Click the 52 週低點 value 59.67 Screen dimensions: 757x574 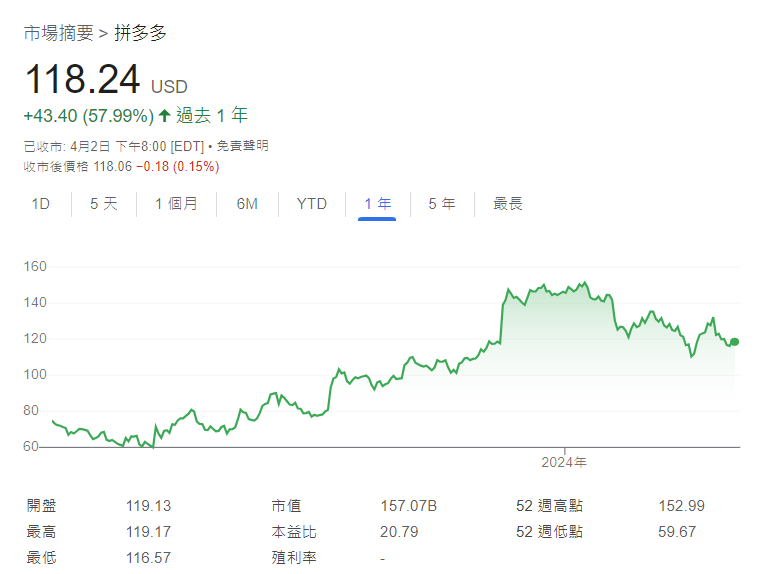pyautogui.click(x=677, y=532)
